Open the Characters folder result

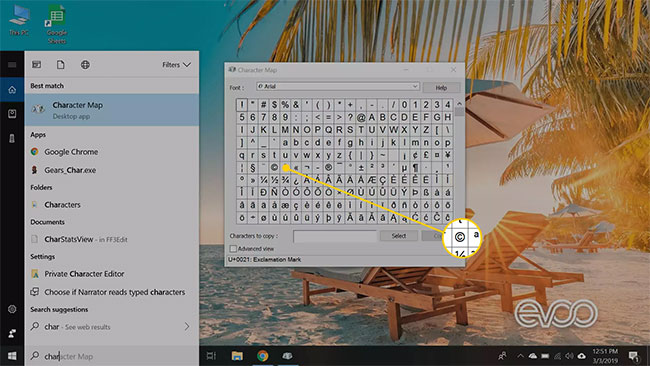112,205
